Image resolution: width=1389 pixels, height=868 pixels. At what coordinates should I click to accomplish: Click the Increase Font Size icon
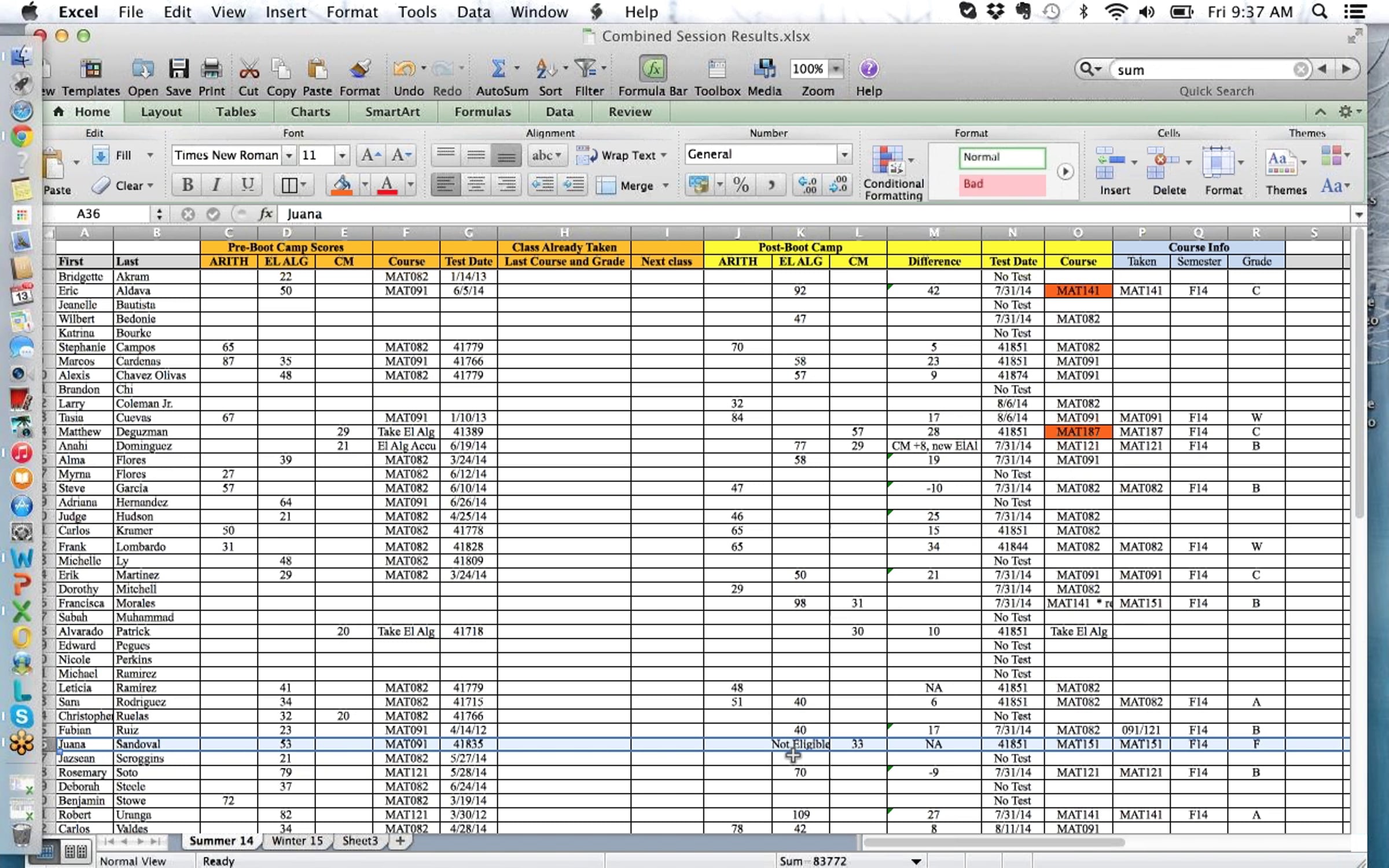coord(370,155)
